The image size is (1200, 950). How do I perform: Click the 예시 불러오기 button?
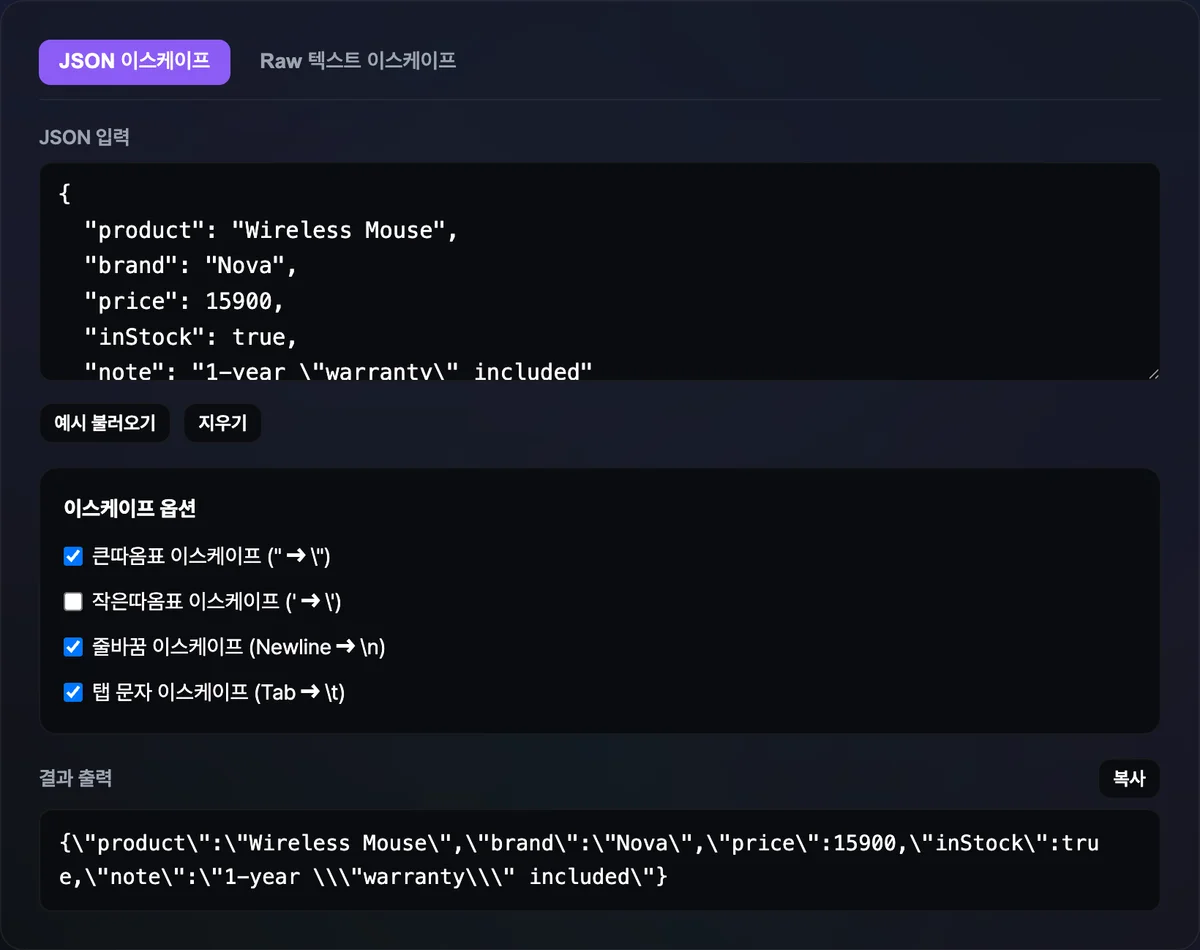(105, 424)
